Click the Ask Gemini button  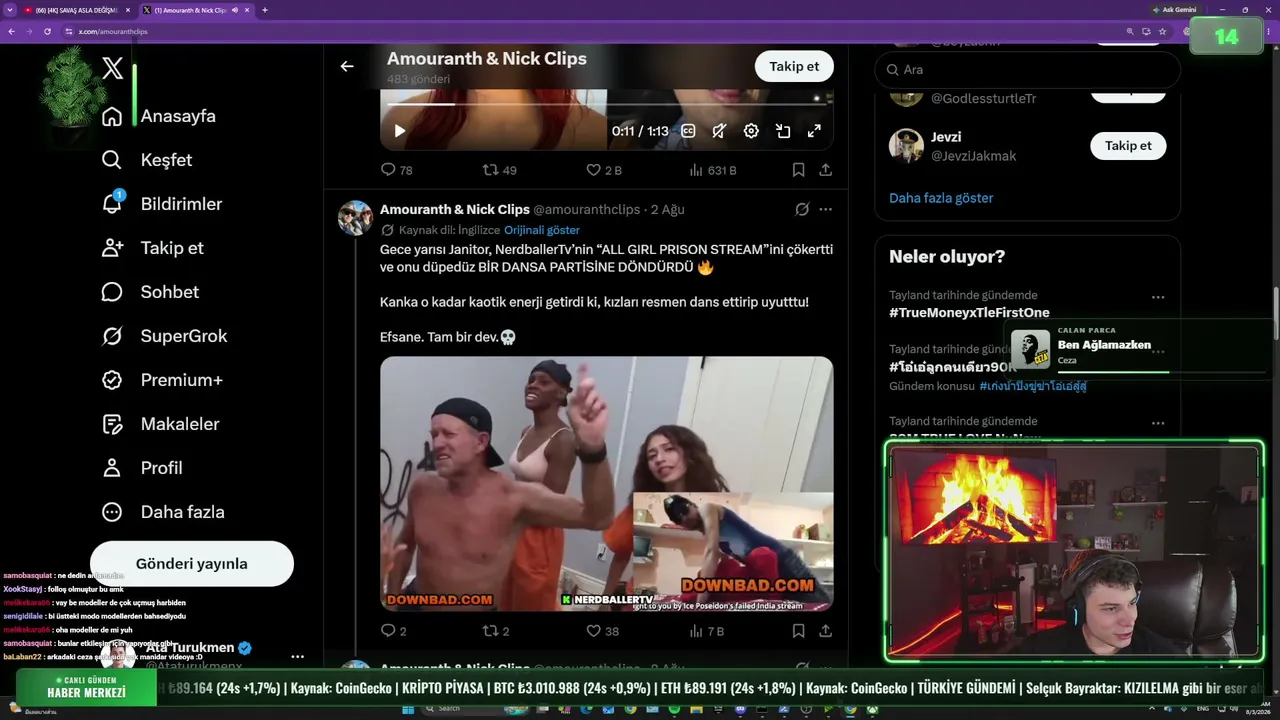click(1174, 10)
